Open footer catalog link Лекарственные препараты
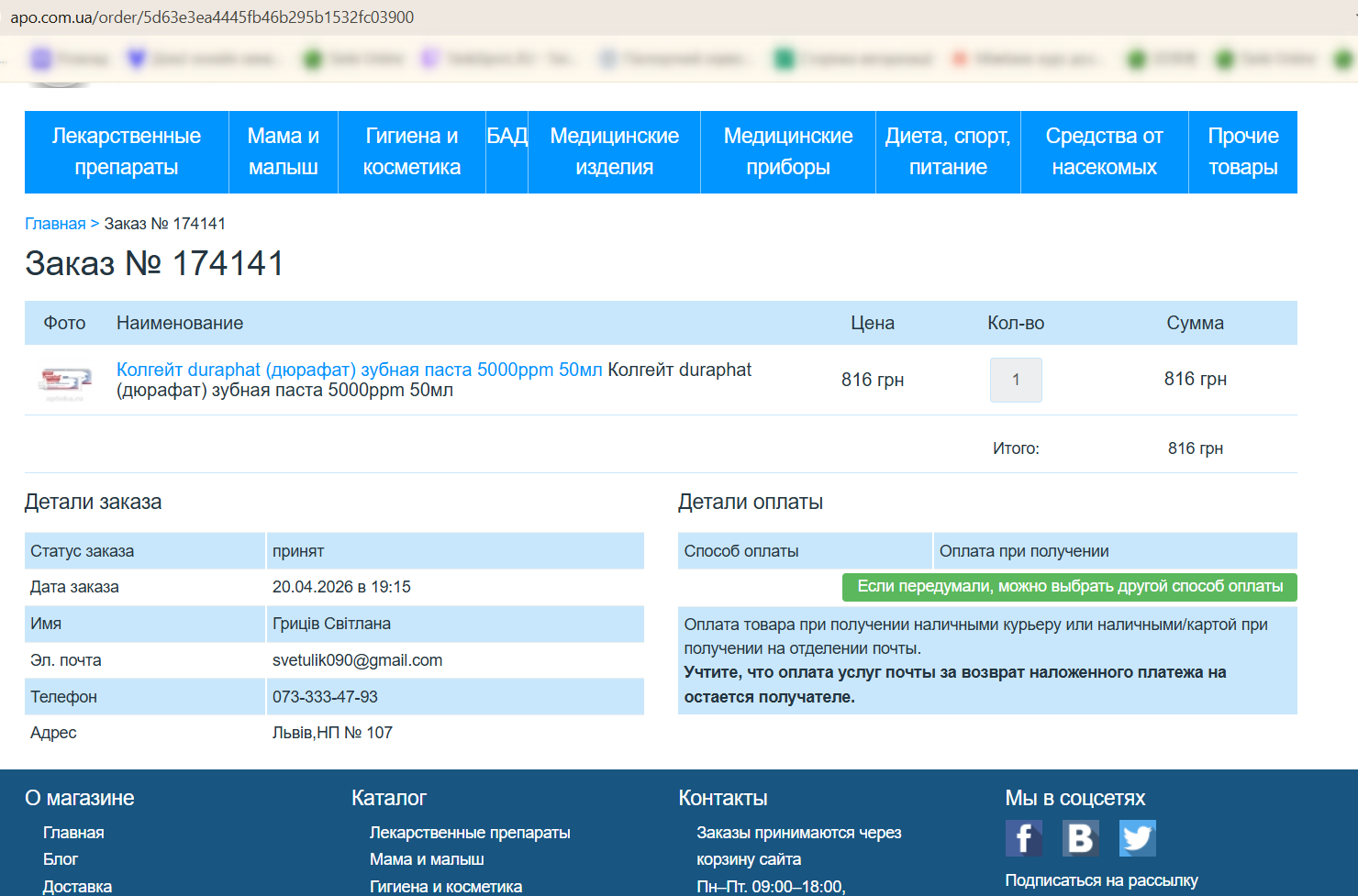Screen dimensions: 1358x896 click(470, 833)
